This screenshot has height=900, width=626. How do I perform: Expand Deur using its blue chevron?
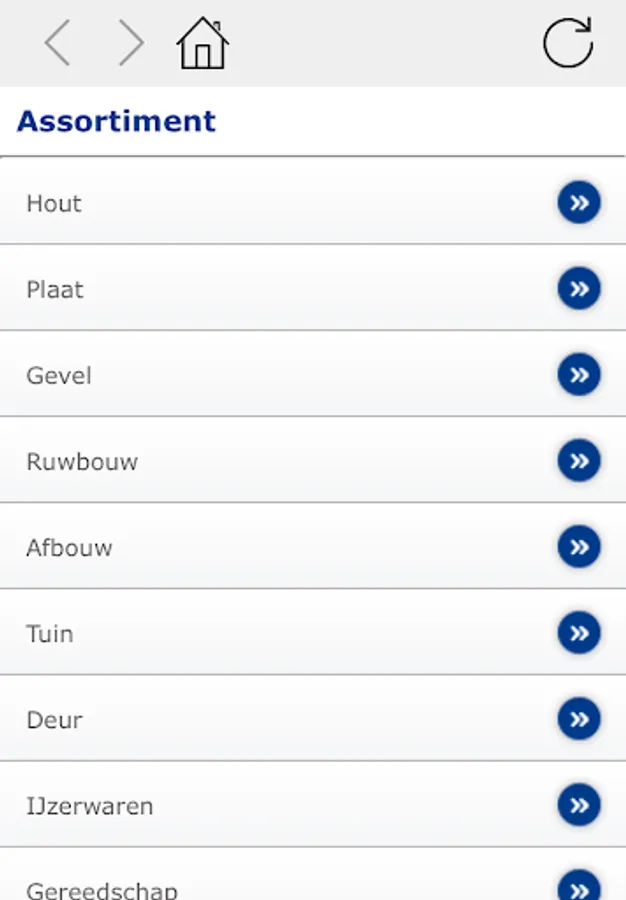click(578, 719)
